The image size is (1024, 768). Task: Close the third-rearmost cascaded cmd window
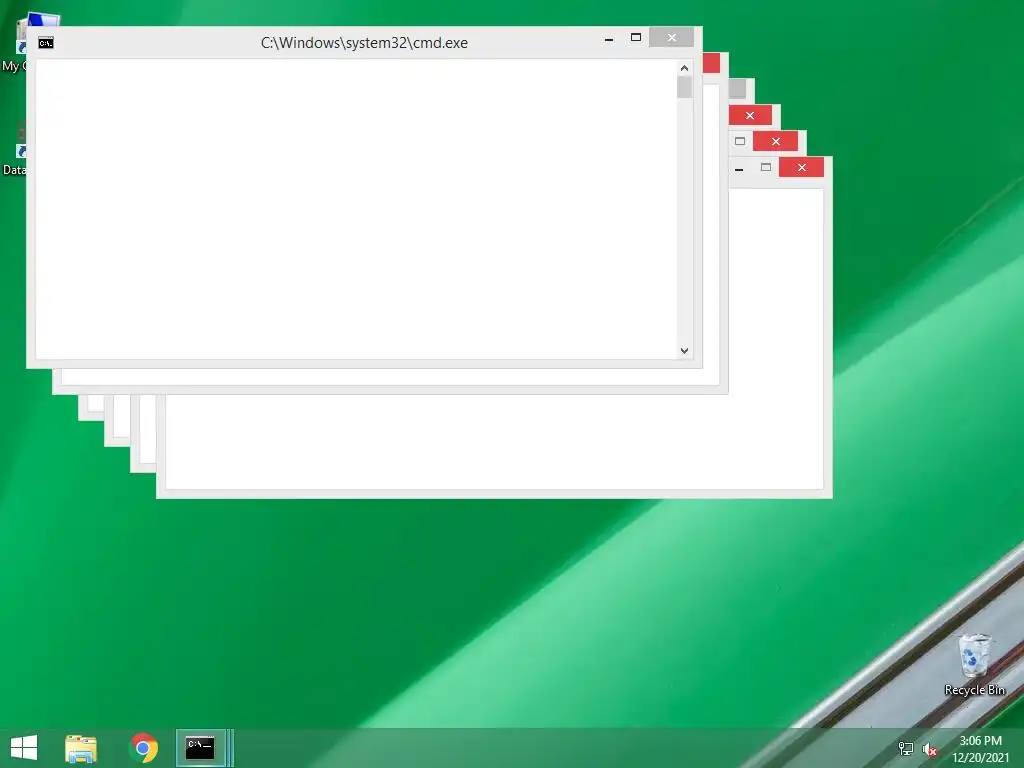tap(750, 116)
